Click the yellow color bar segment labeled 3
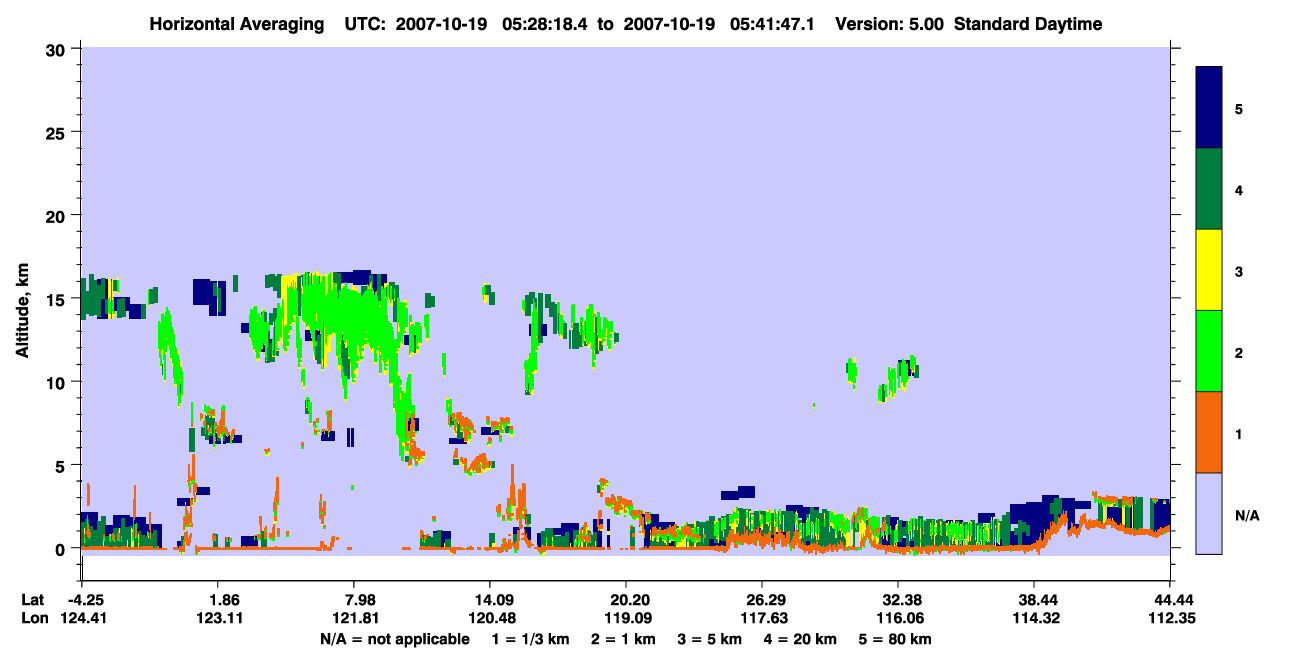 [1209, 270]
